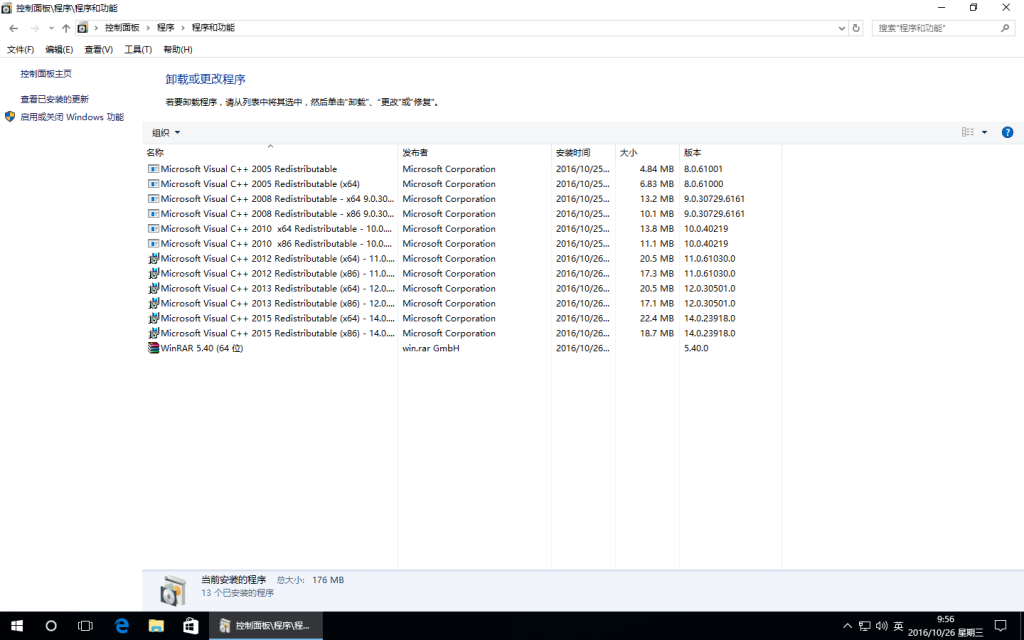Image resolution: width=1024 pixels, height=640 pixels.
Task: Click the network tray icon
Action: (x=864, y=626)
